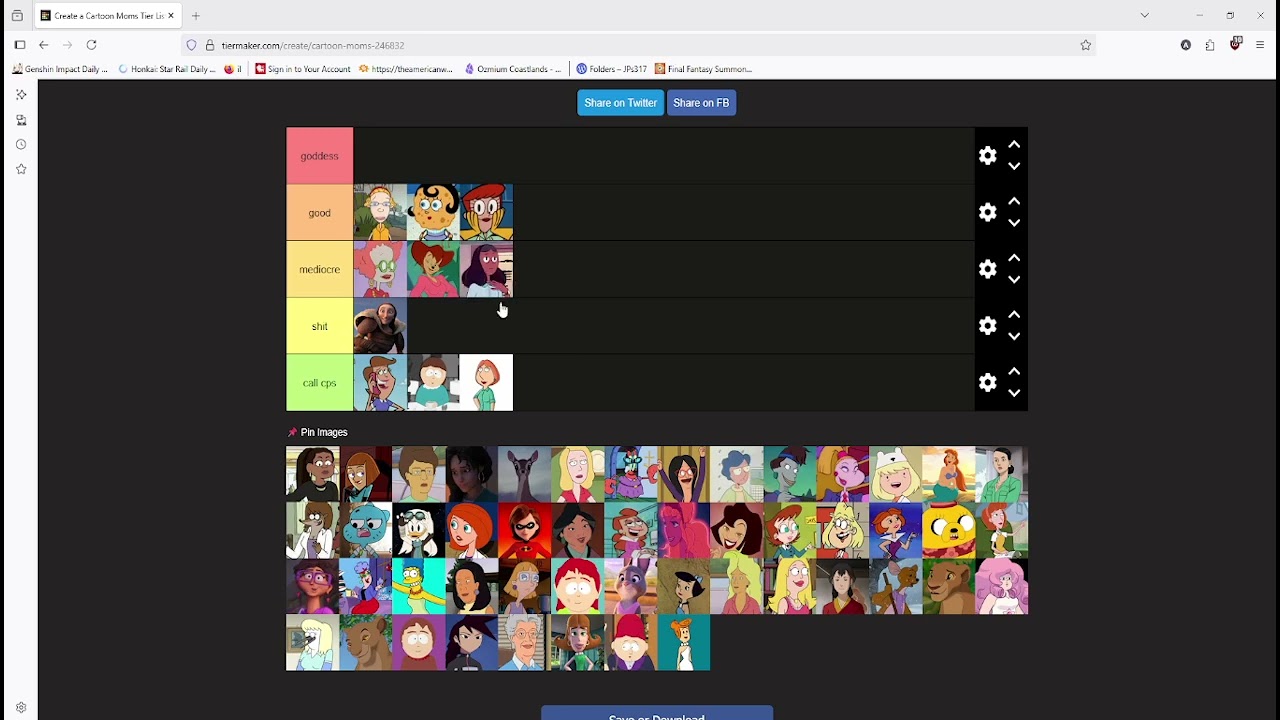Open Sign in to Your Account bookmark

pyautogui.click(x=303, y=69)
